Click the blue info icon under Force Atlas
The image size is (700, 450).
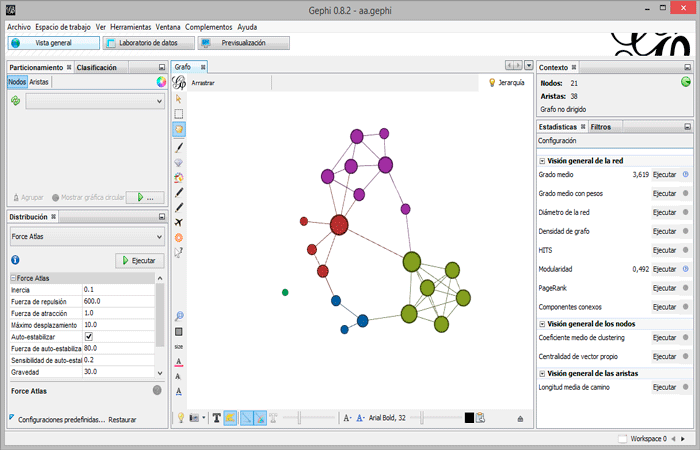[15, 260]
